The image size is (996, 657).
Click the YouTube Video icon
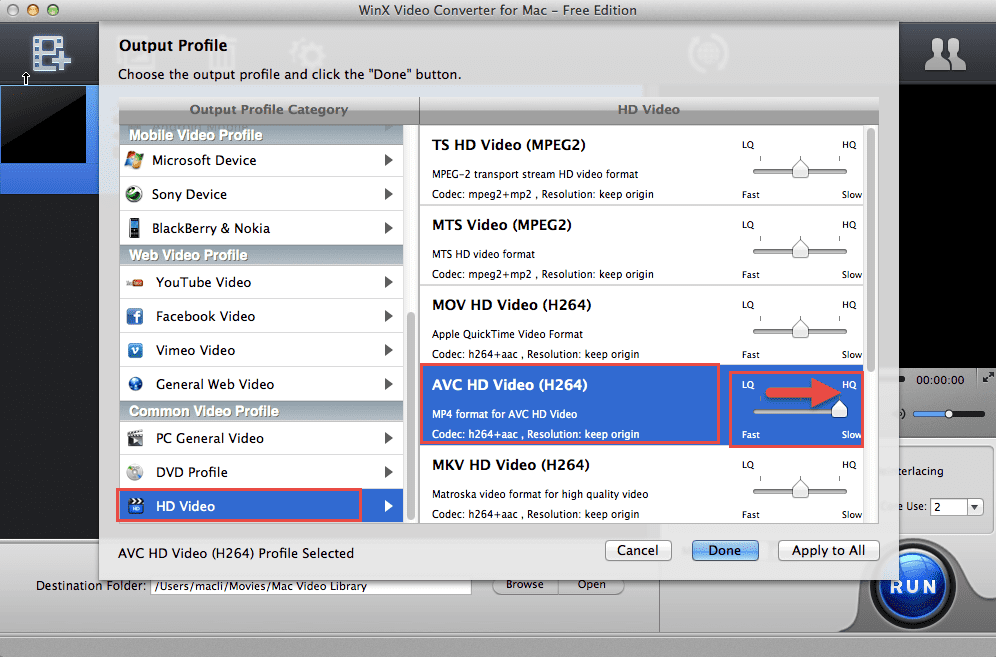[x=135, y=283]
